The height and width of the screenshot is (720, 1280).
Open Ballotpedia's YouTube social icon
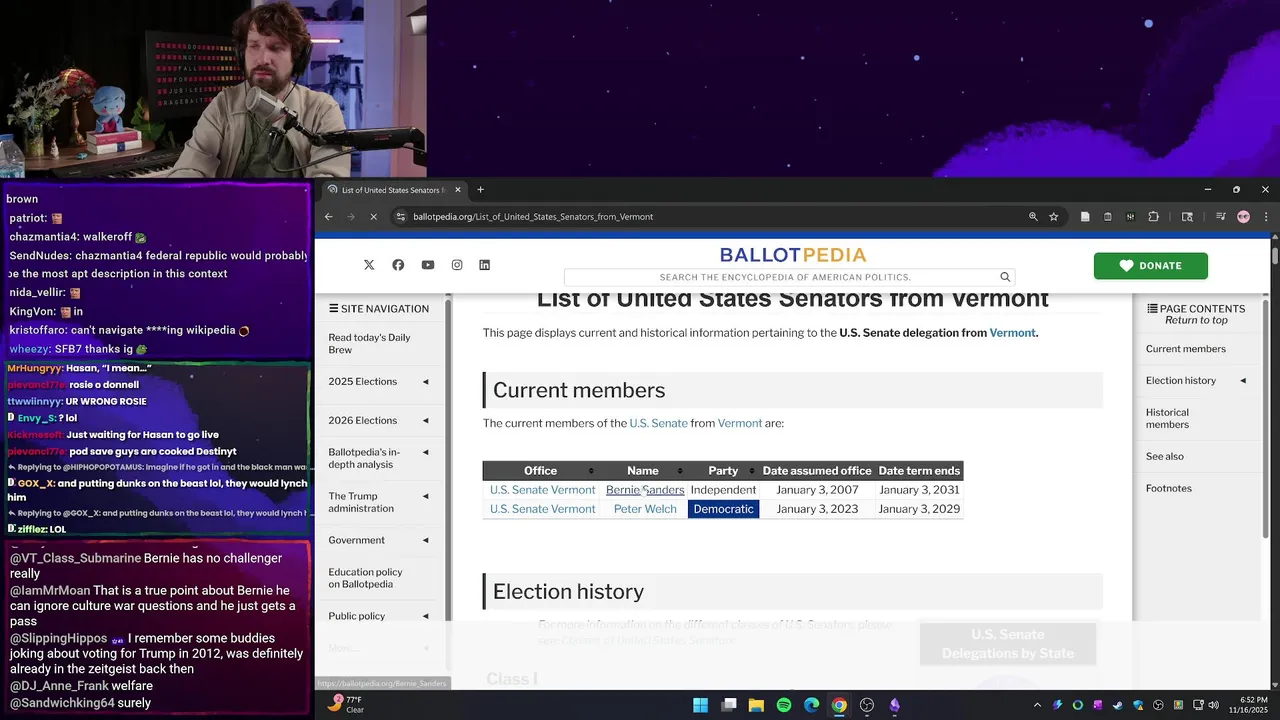(x=428, y=265)
